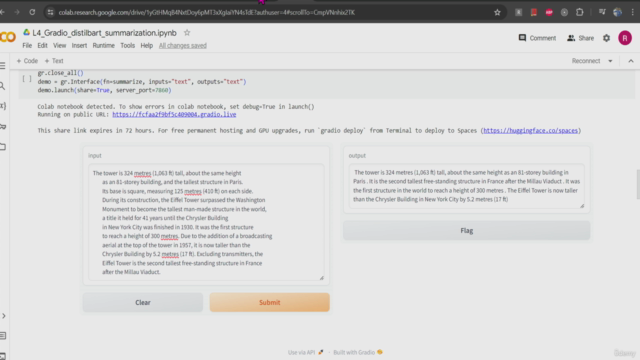Go forward in browser history

[17, 12]
